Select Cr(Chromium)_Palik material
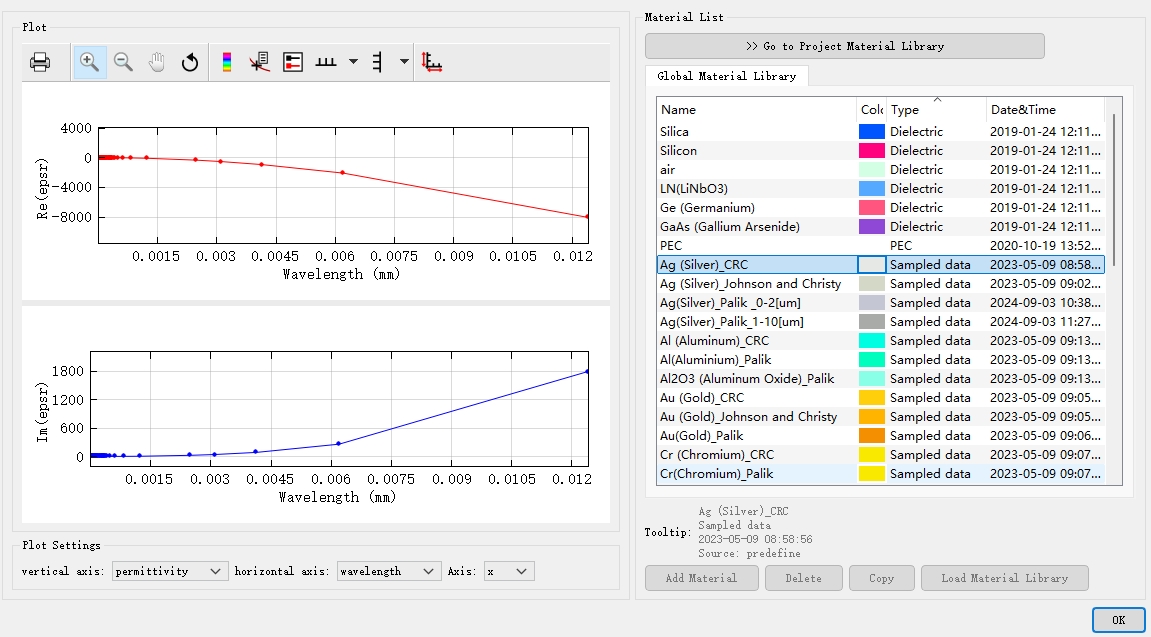Screen dimensions: 1151x637 880,474
